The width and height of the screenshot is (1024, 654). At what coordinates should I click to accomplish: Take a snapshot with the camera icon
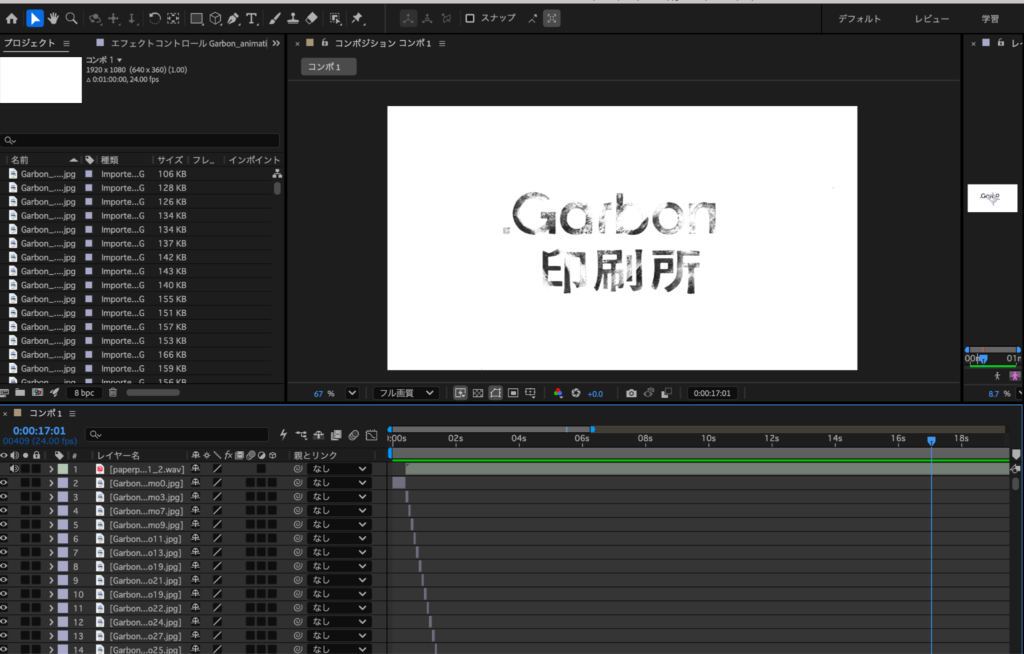point(631,393)
